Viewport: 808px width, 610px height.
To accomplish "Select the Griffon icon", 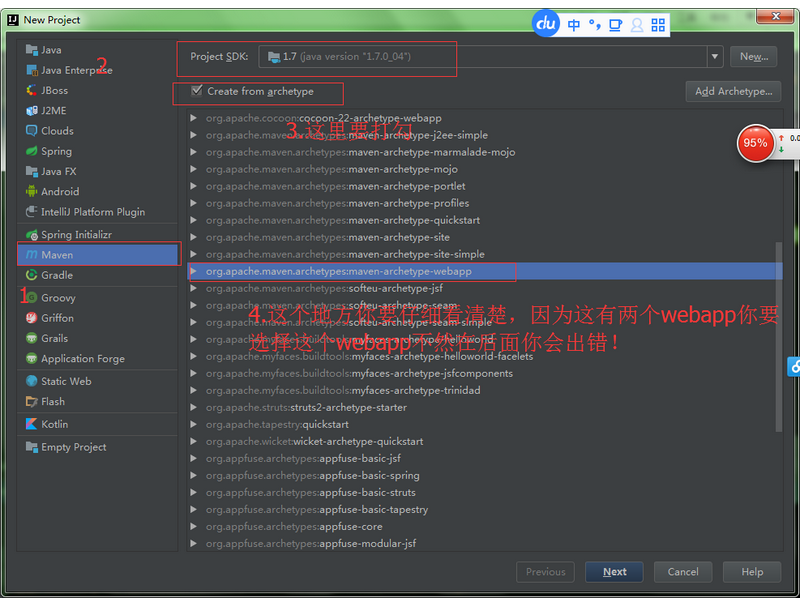I will [31, 318].
